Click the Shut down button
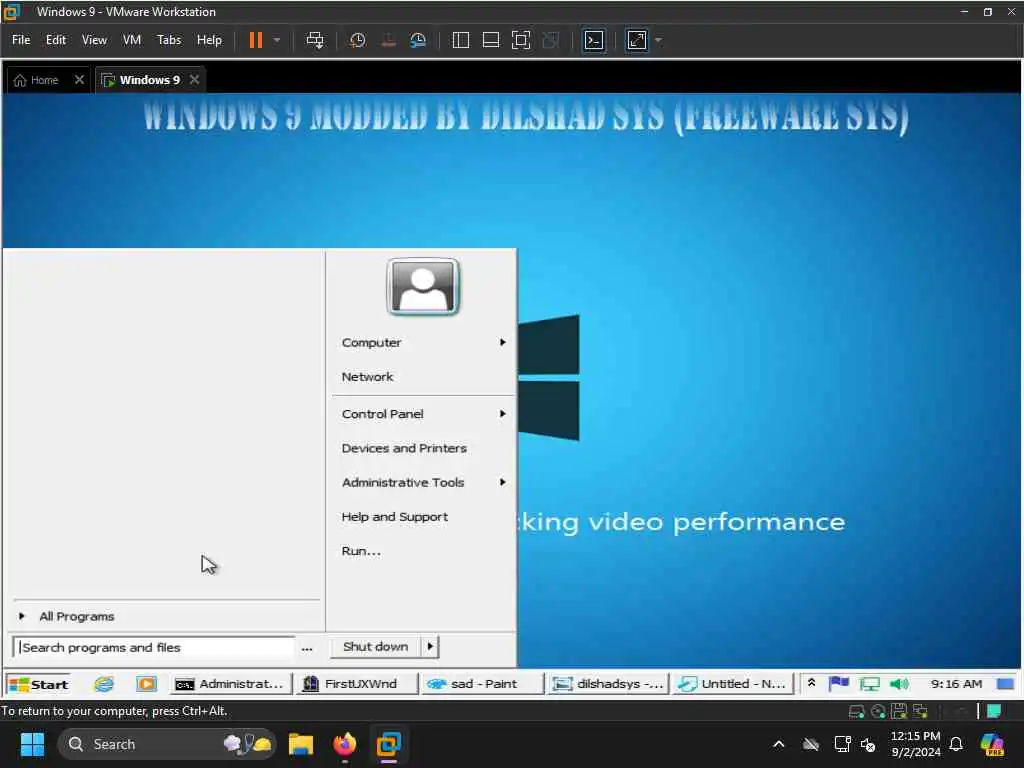This screenshot has width=1024, height=768. (374, 647)
